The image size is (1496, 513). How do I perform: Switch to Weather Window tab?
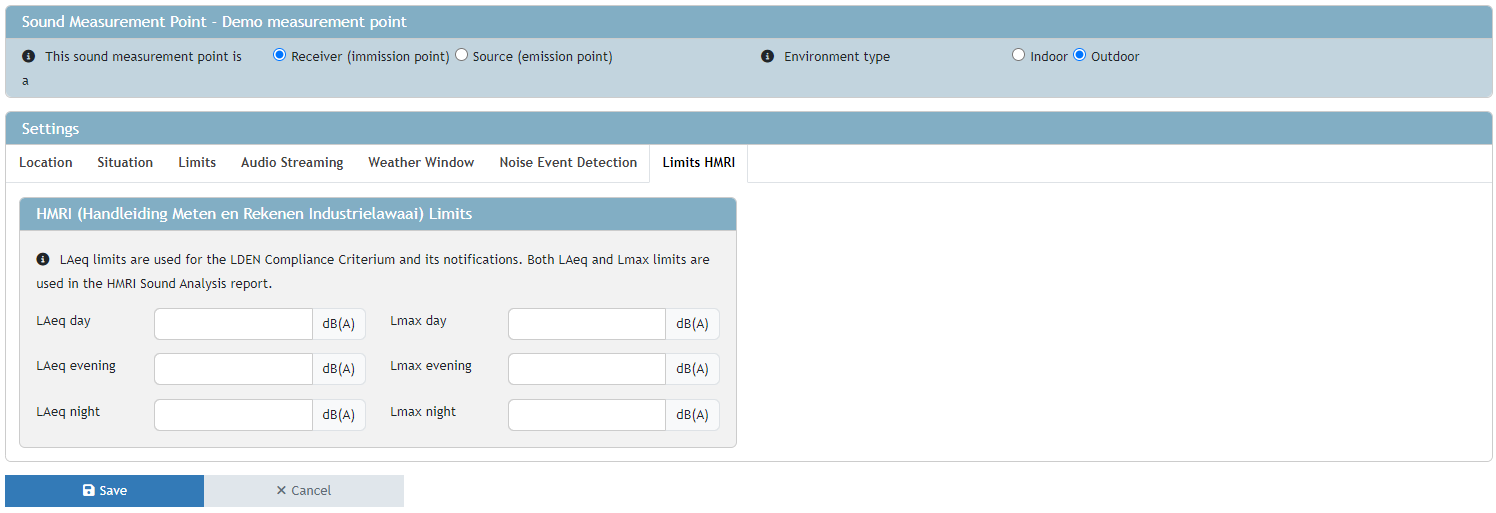421,163
